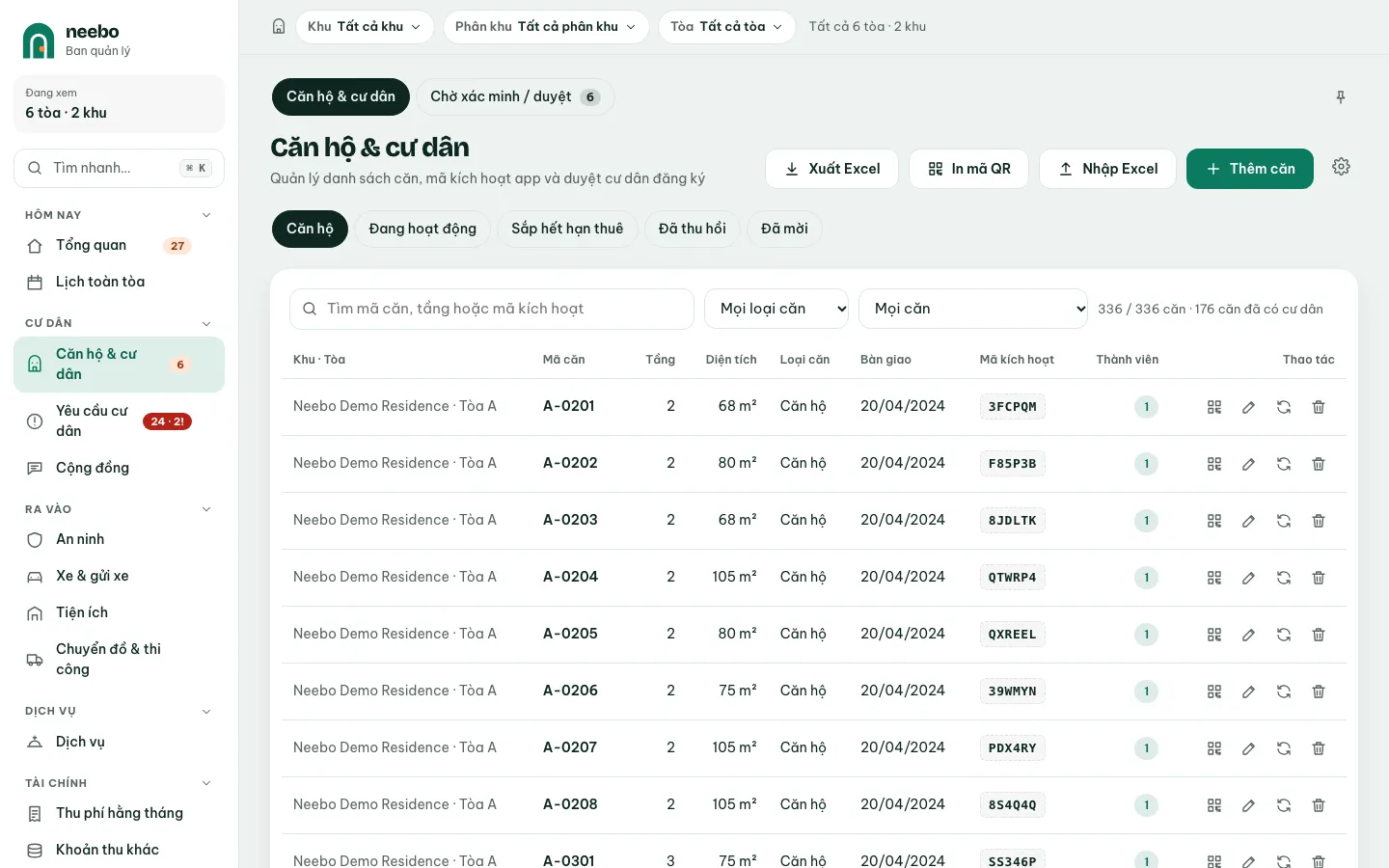Viewport: 1389px width, 868px height.
Task: Collapse the RA VÀO sidebar section
Action: click(x=205, y=509)
